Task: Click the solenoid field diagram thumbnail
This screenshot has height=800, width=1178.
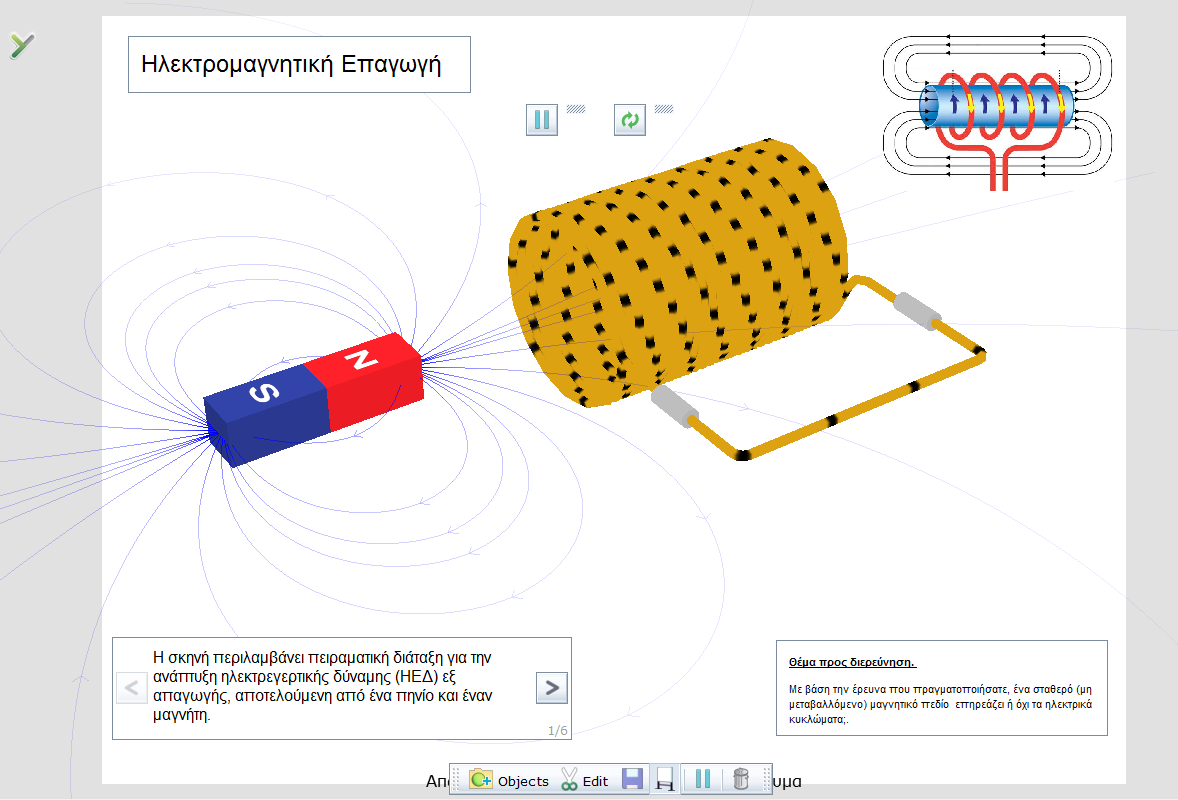Action: click(x=997, y=111)
